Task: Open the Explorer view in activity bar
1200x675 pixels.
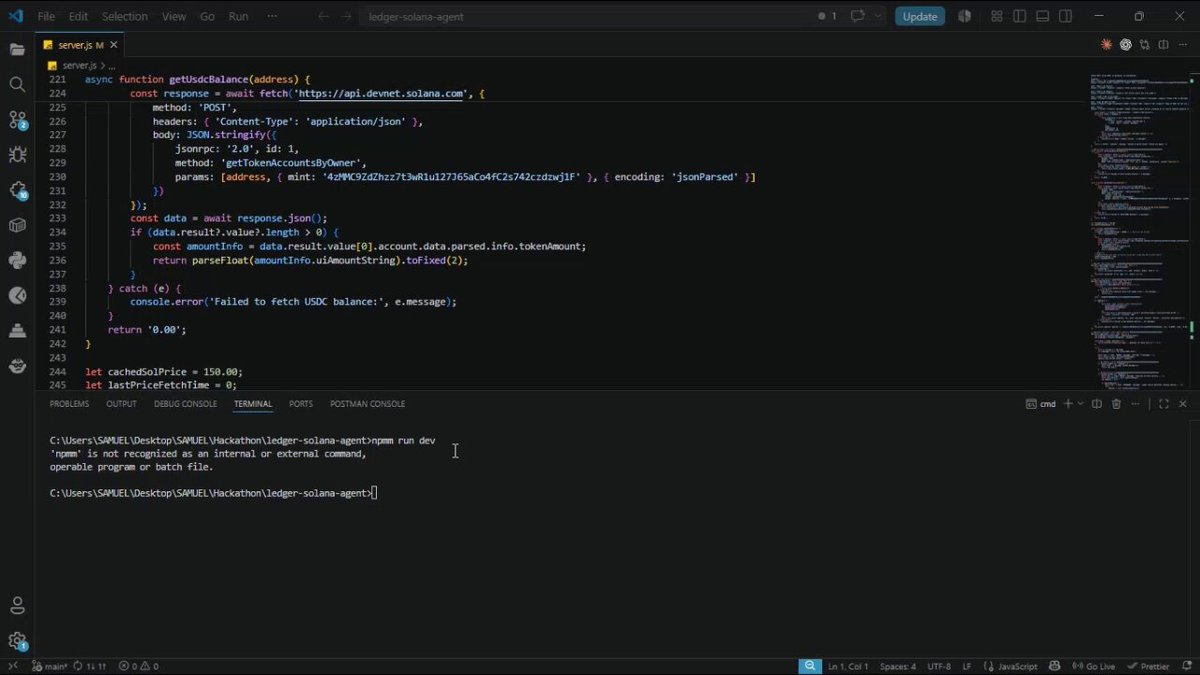Action: 17,49
